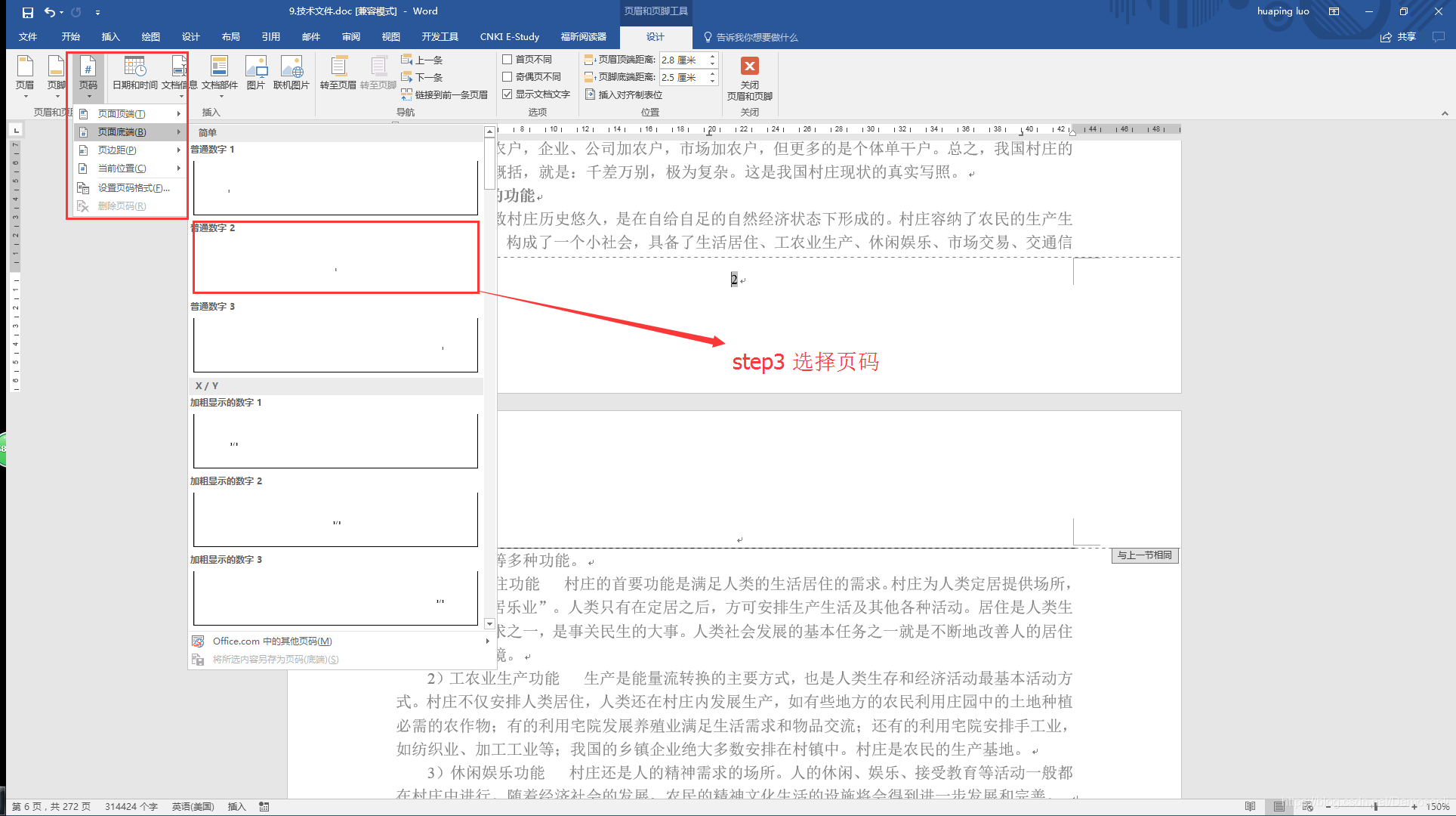Select 普通数字 1 page number style
Image resolution: width=1456 pixels, height=816 pixels.
point(335,187)
